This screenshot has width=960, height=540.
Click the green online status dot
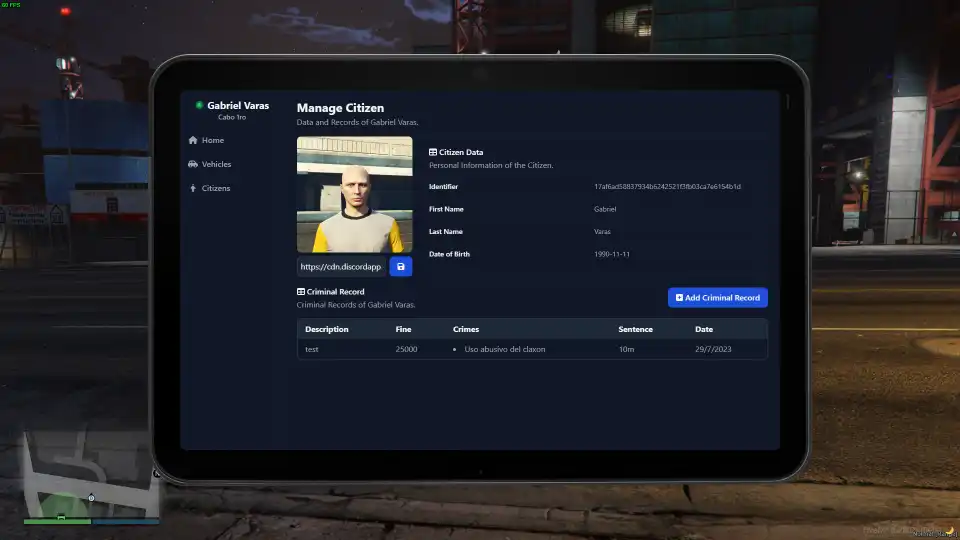(199, 105)
